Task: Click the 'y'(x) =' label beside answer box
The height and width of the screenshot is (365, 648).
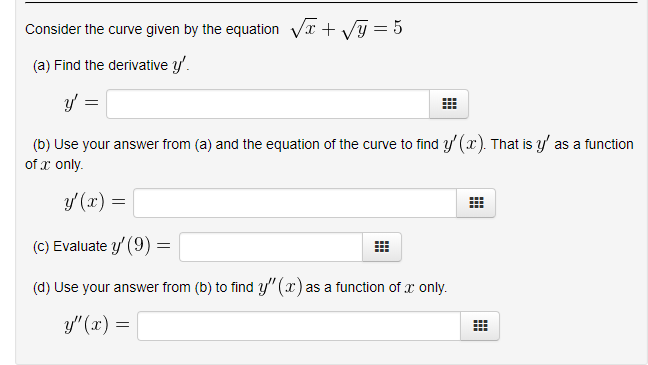Action: tap(95, 202)
